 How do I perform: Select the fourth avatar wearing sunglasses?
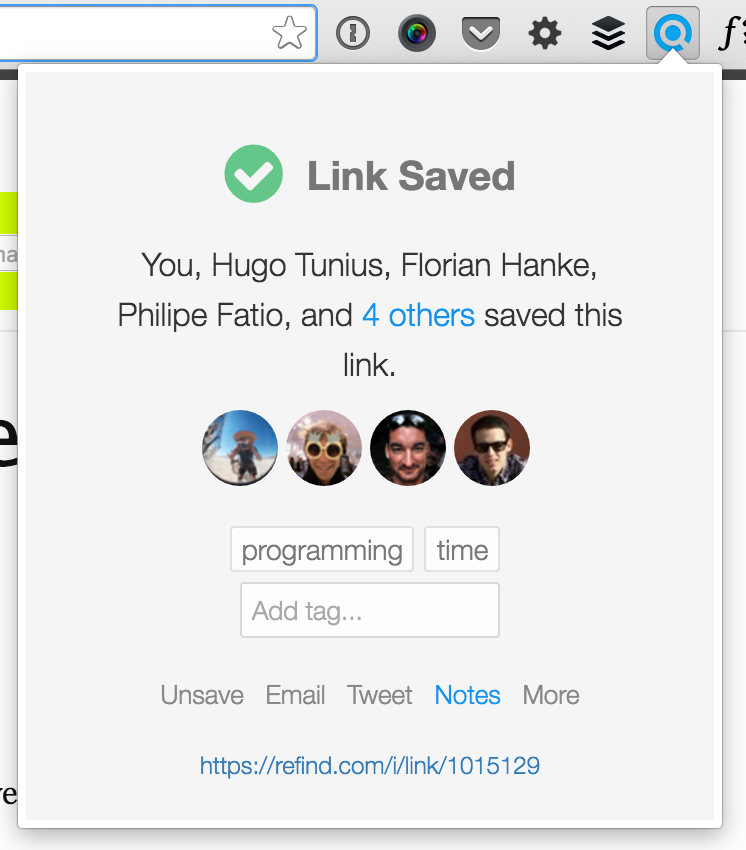click(x=492, y=448)
